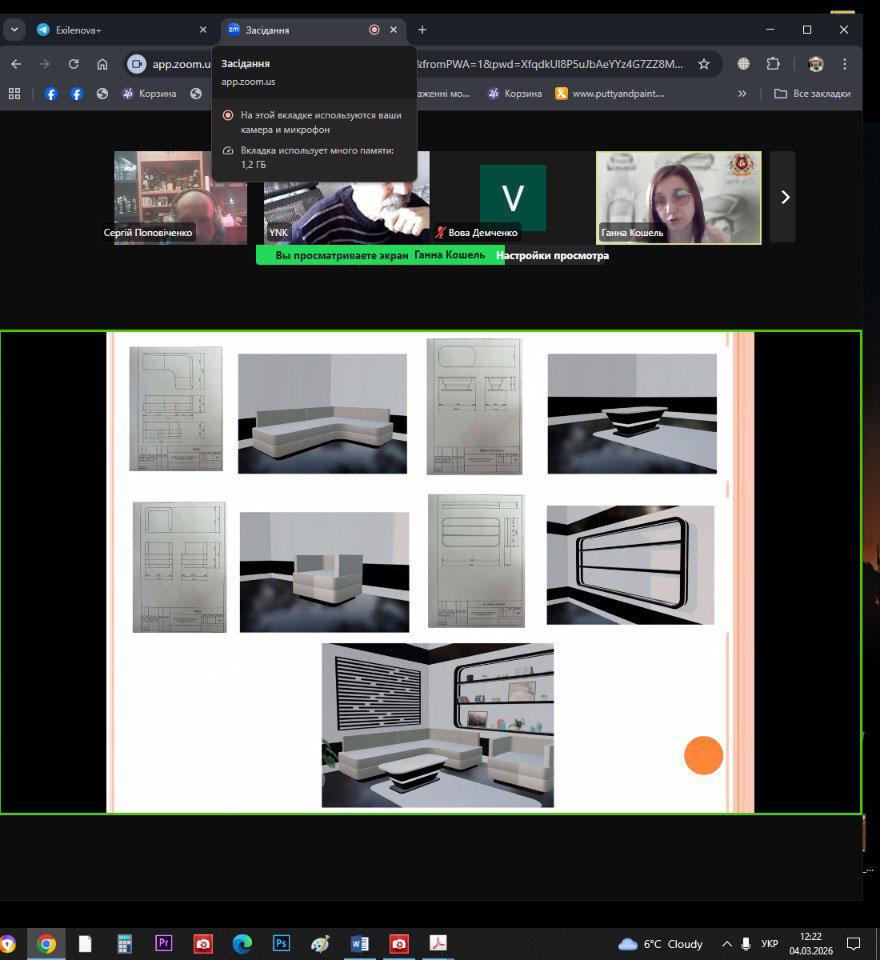Open Adobe Premiere Pro from the taskbar

click(164, 943)
